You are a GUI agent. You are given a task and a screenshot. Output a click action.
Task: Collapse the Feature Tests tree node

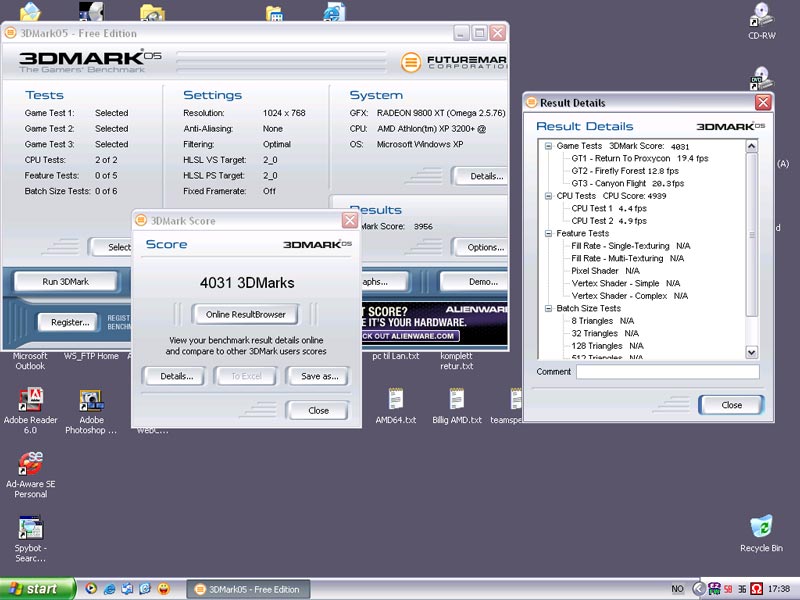click(548, 234)
